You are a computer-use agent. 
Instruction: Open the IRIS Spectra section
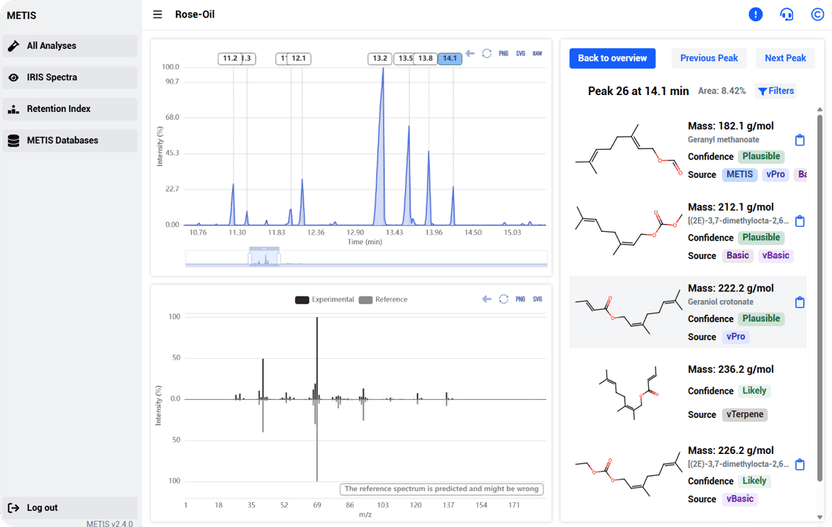pyautogui.click(x=70, y=77)
